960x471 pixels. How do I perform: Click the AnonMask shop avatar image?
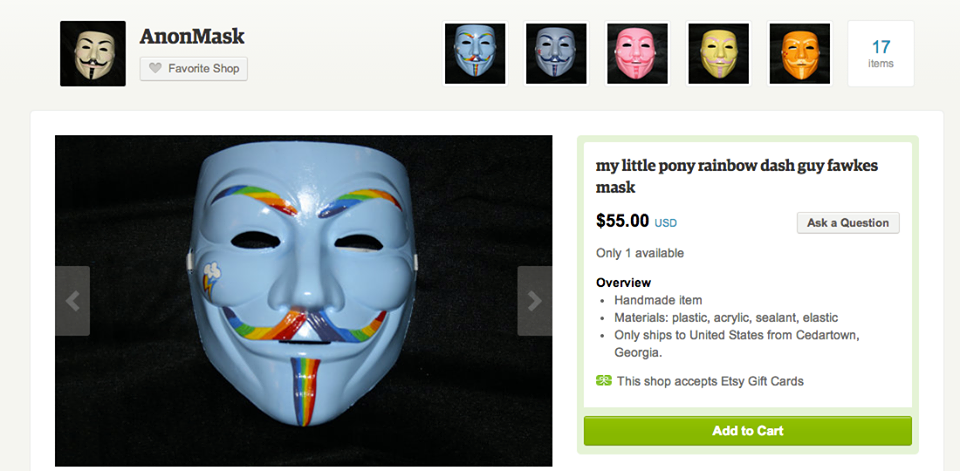tap(93, 53)
